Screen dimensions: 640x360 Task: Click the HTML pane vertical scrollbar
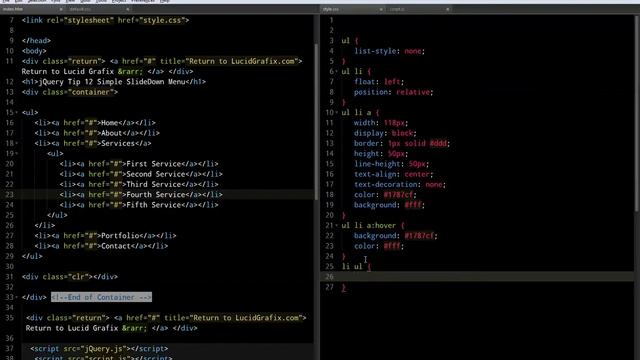coord(316,122)
